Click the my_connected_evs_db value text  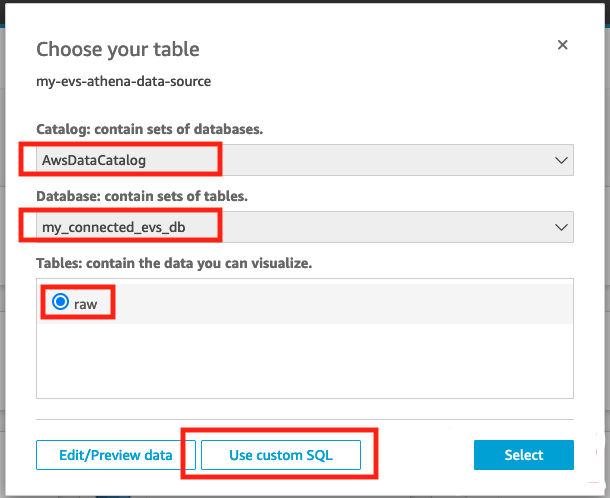pyautogui.click(x=113, y=227)
